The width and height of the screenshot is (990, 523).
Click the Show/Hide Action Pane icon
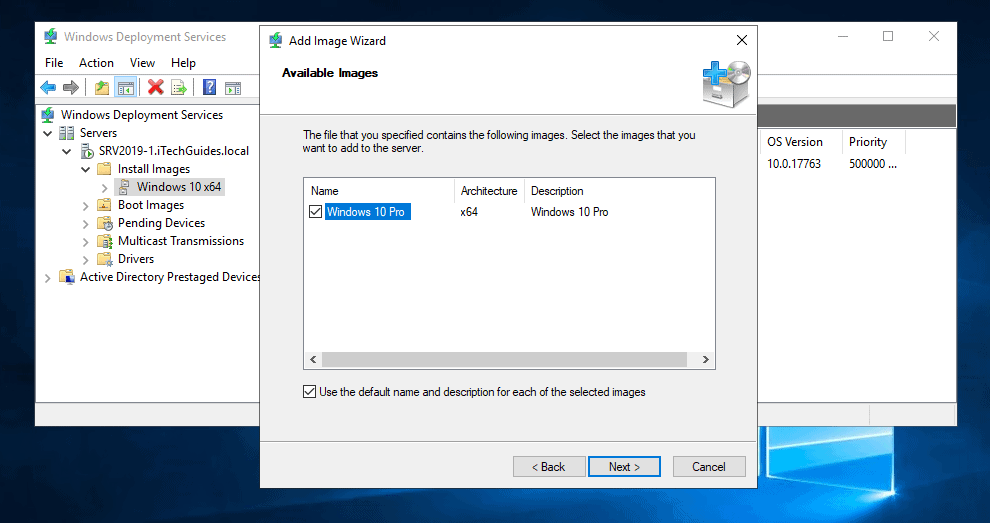point(233,88)
